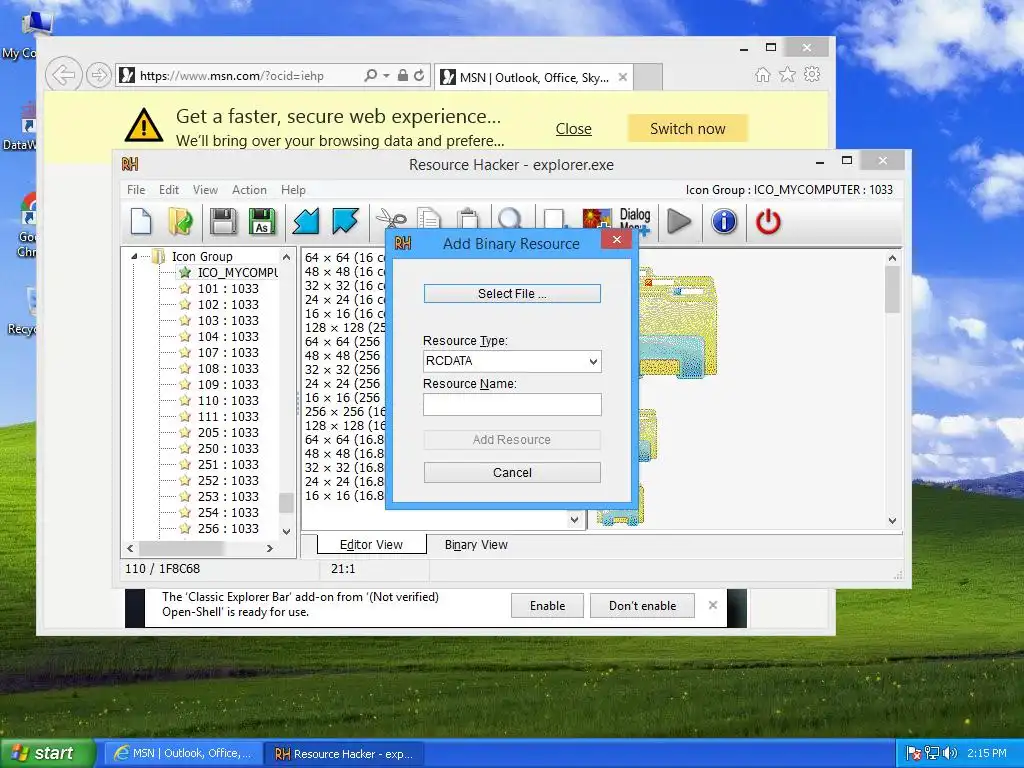
Task: Switch to the Editor View tab
Action: (372, 545)
